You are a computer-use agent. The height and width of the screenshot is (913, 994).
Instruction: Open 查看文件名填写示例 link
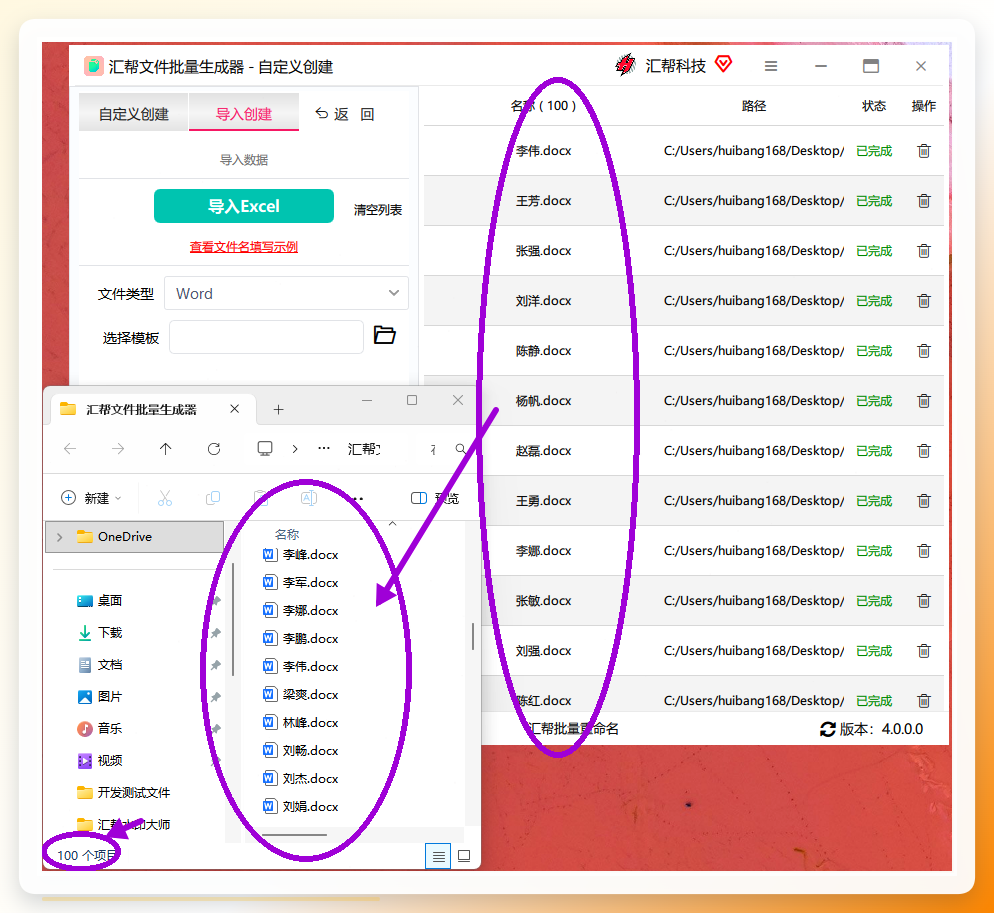coord(244,247)
